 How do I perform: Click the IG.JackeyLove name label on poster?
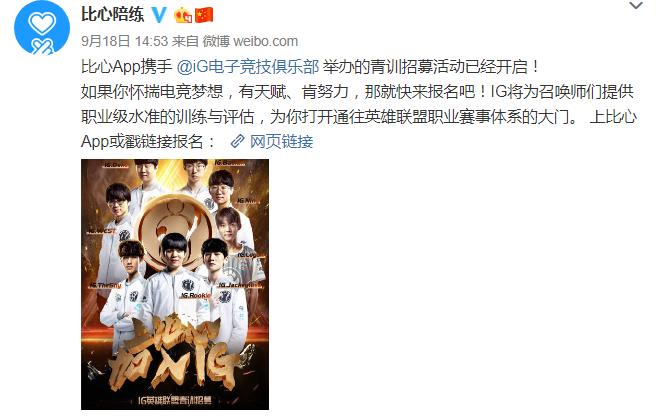(240, 285)
